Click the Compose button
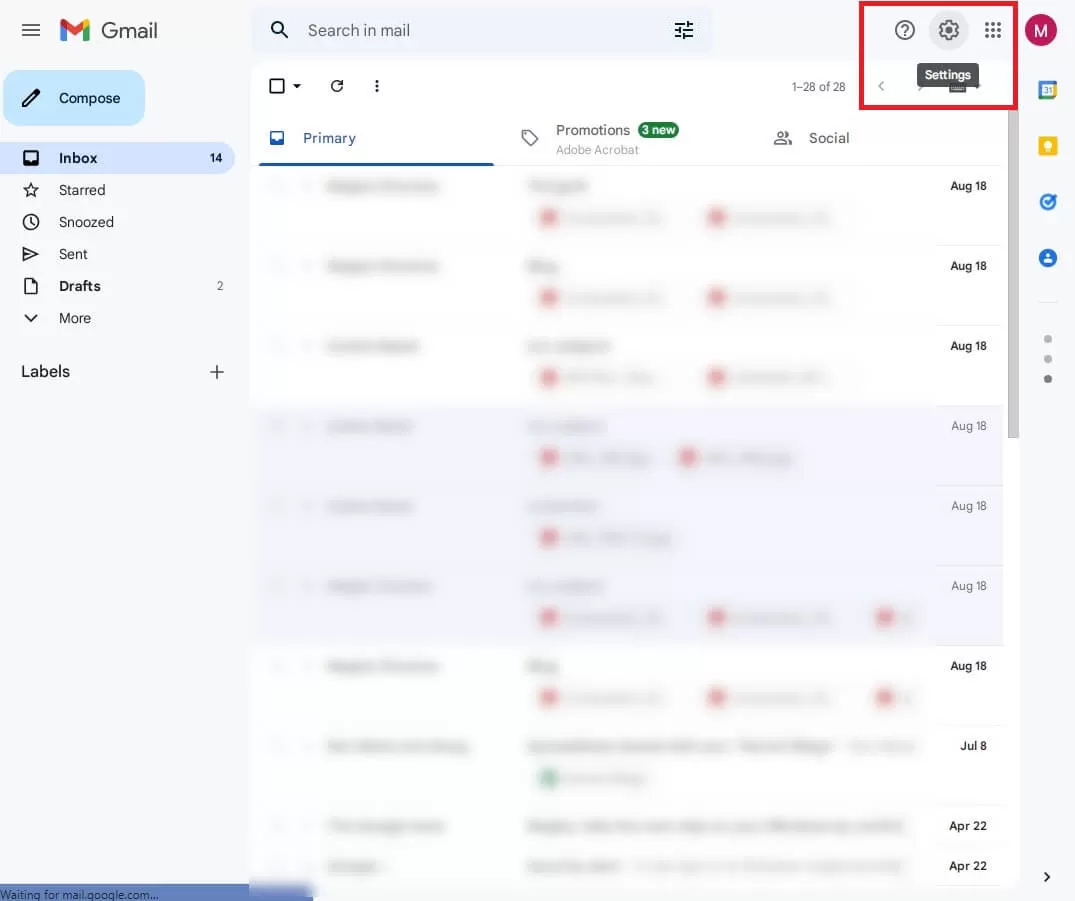 [74, 97]
